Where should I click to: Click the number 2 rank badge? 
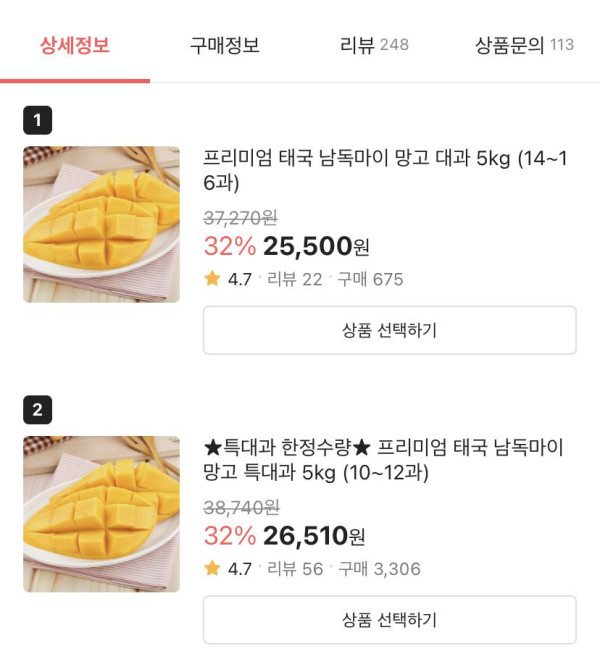tap(37, 410)
